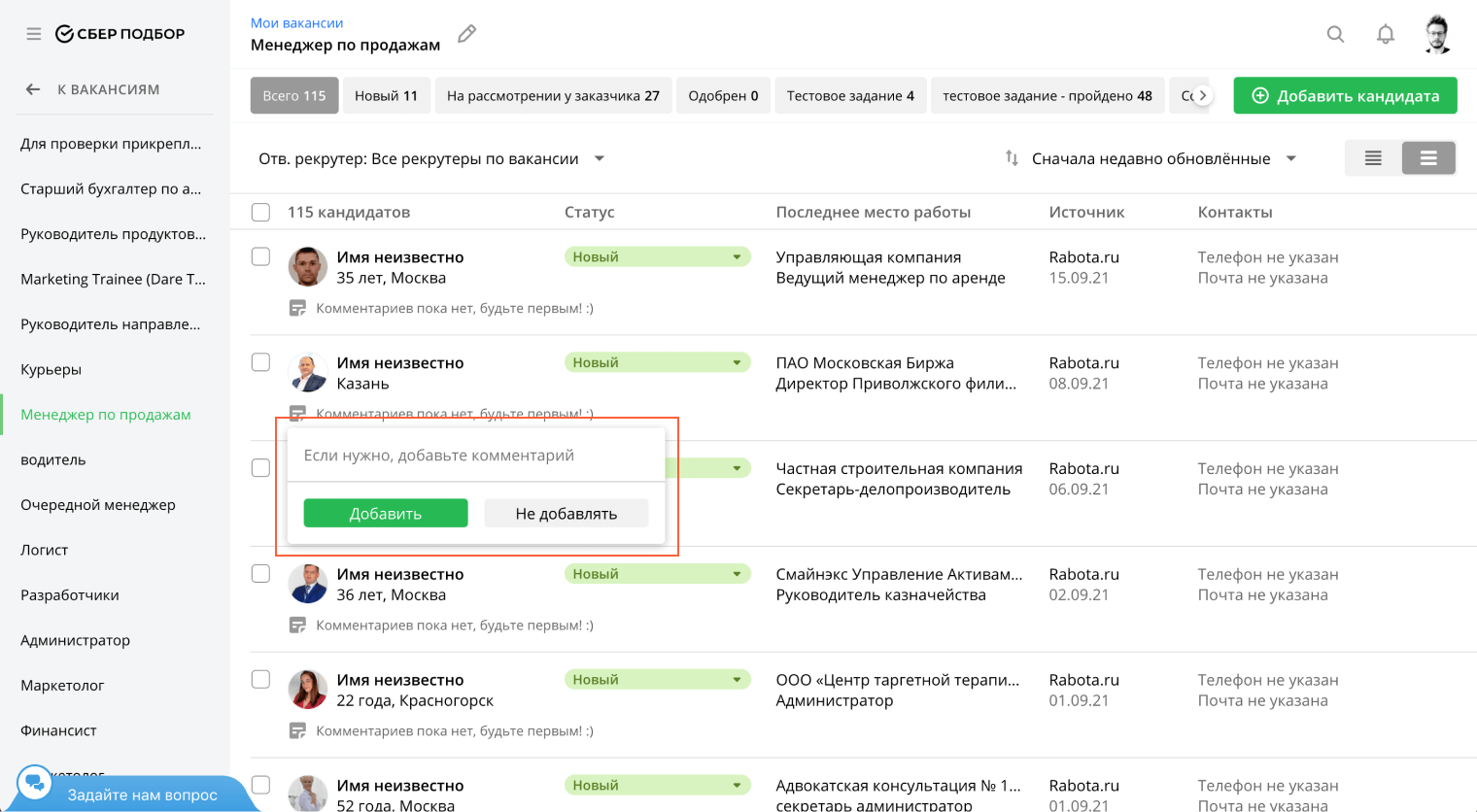Click the green Добавить button

pyautogui.click(x=386, y=514)
